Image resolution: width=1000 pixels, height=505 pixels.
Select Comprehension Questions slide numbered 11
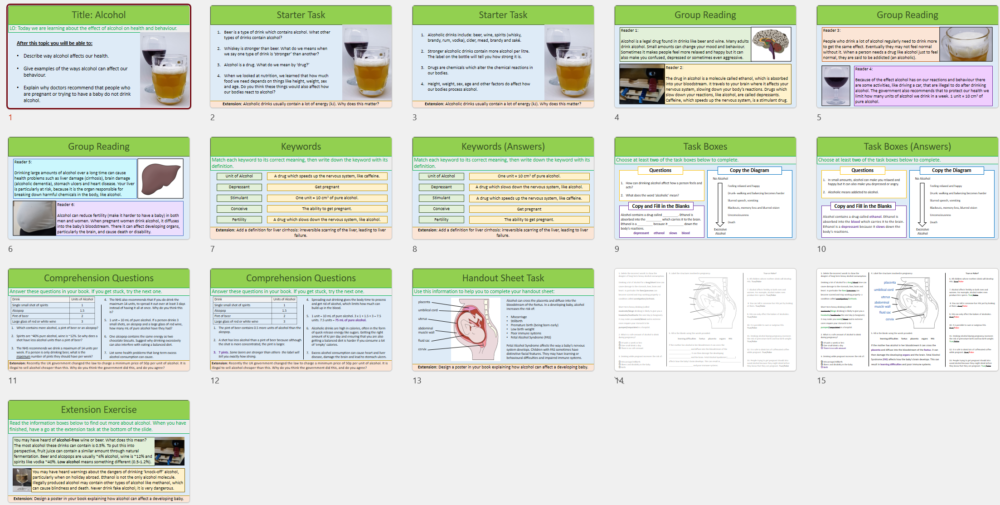coord(99,320)
